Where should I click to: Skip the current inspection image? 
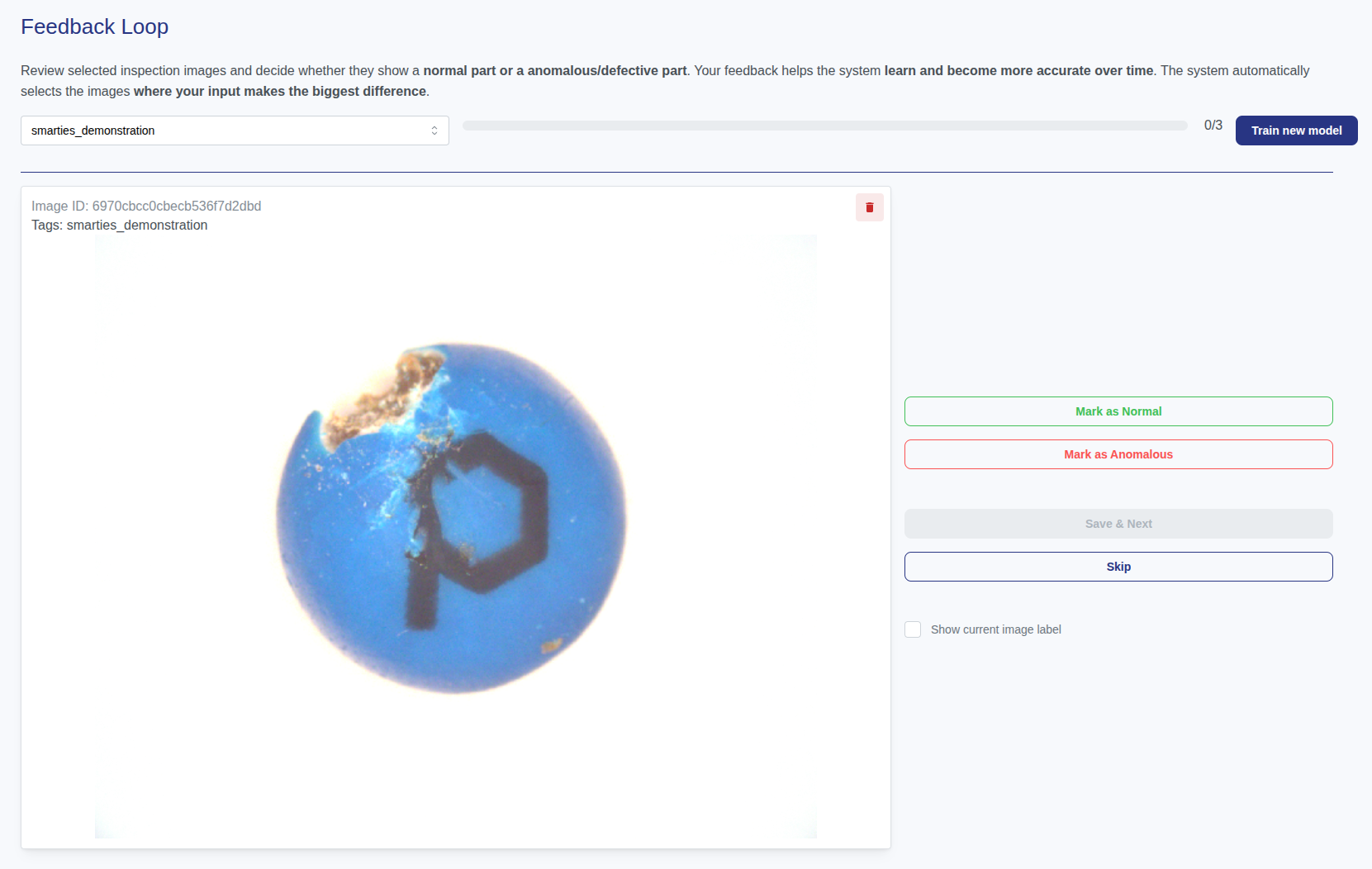(1118, 567)
